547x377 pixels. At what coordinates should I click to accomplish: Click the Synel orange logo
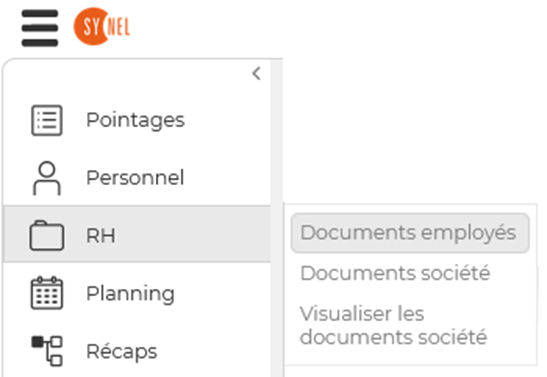pyautogui.click(x=102, y=27)
